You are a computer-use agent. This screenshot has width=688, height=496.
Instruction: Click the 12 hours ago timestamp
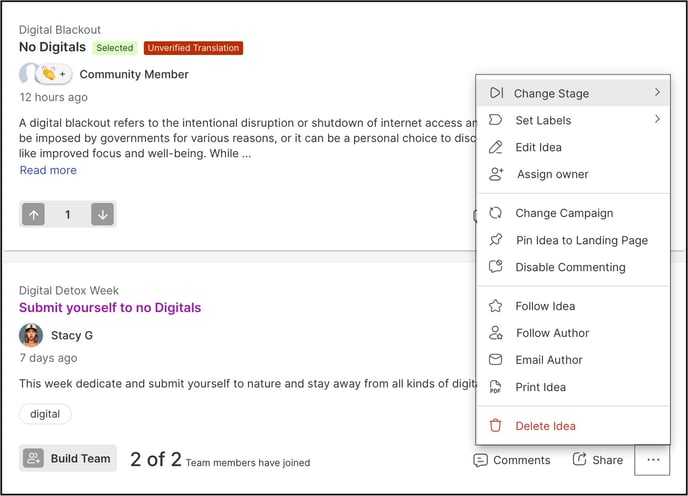click(54, 97)
